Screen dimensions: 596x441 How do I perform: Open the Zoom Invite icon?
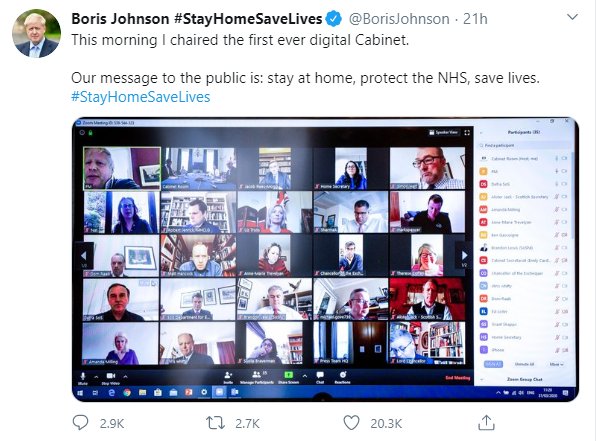point(228,378)
